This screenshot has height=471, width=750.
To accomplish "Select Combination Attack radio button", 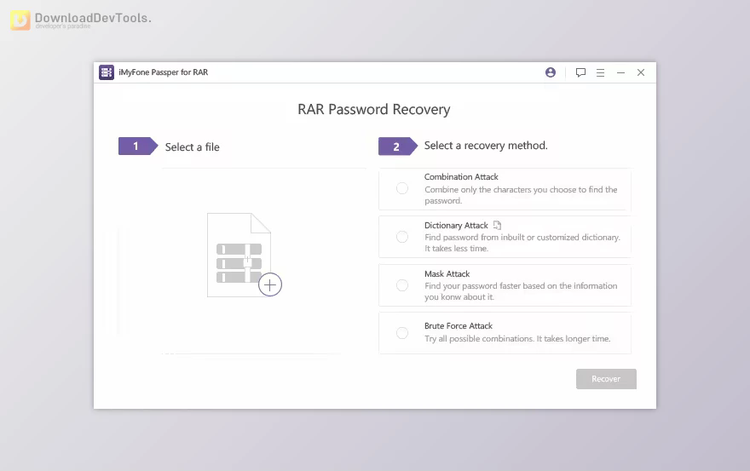I will [402, 188].
